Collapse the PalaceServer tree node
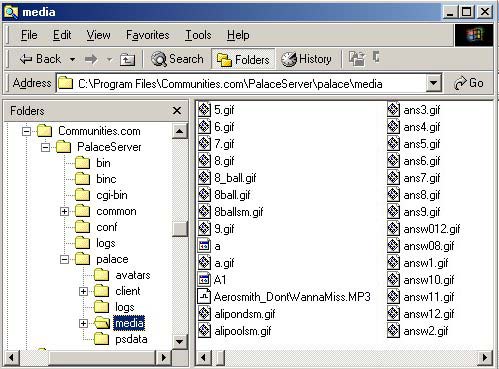 (x=45, y=147)
